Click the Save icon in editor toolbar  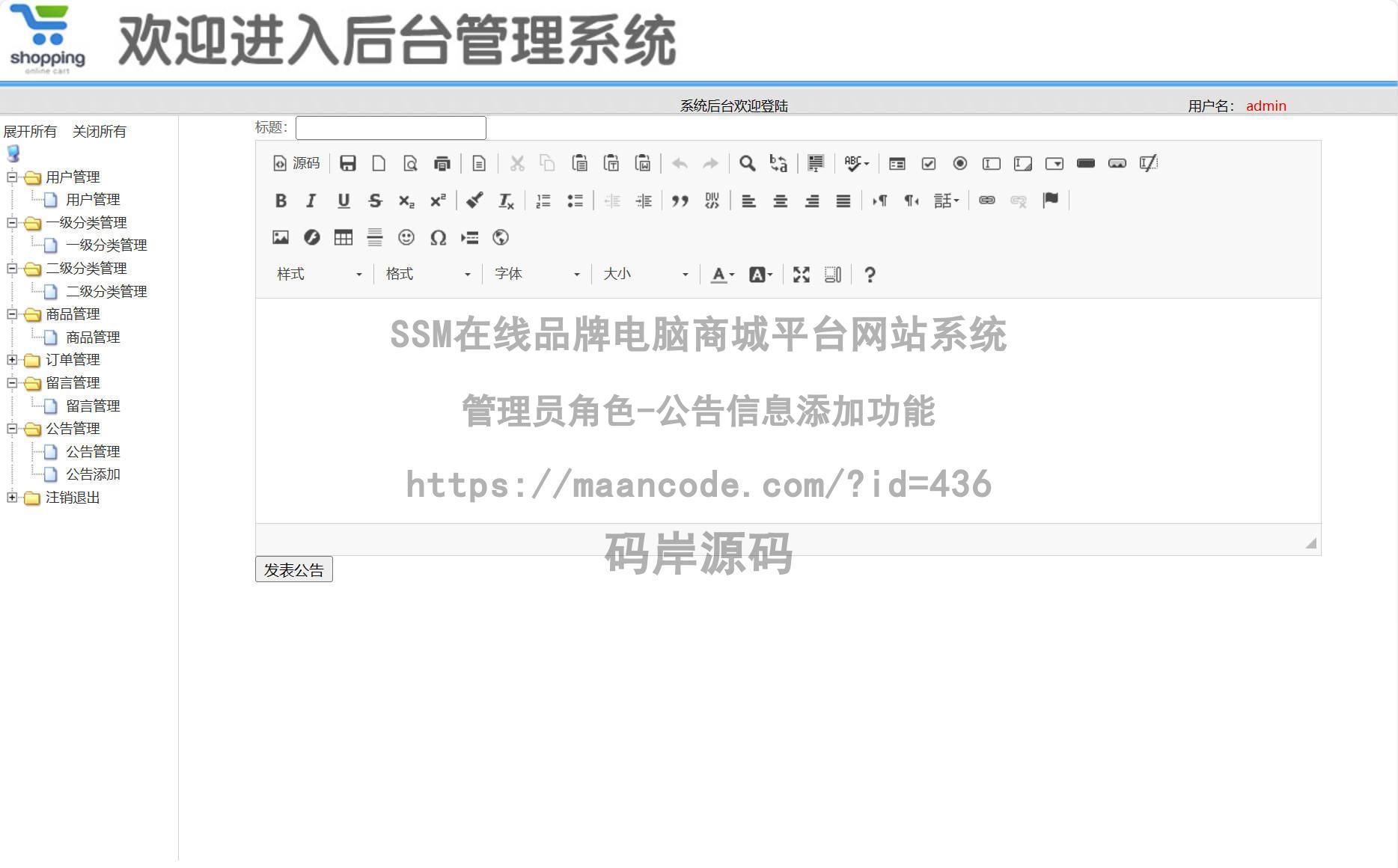tap(348, 163)
